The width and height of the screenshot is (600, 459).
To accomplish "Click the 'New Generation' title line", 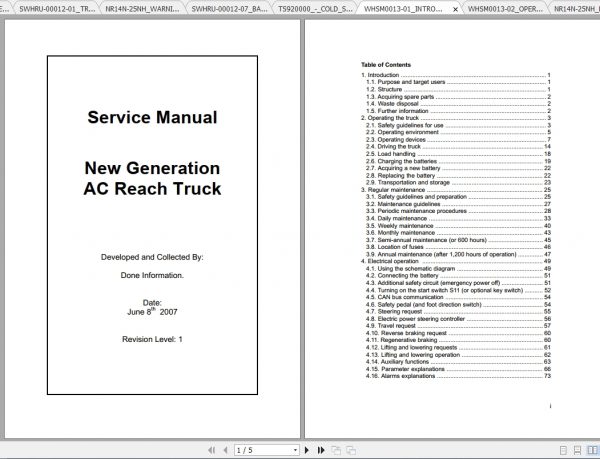I will point(152,168).
